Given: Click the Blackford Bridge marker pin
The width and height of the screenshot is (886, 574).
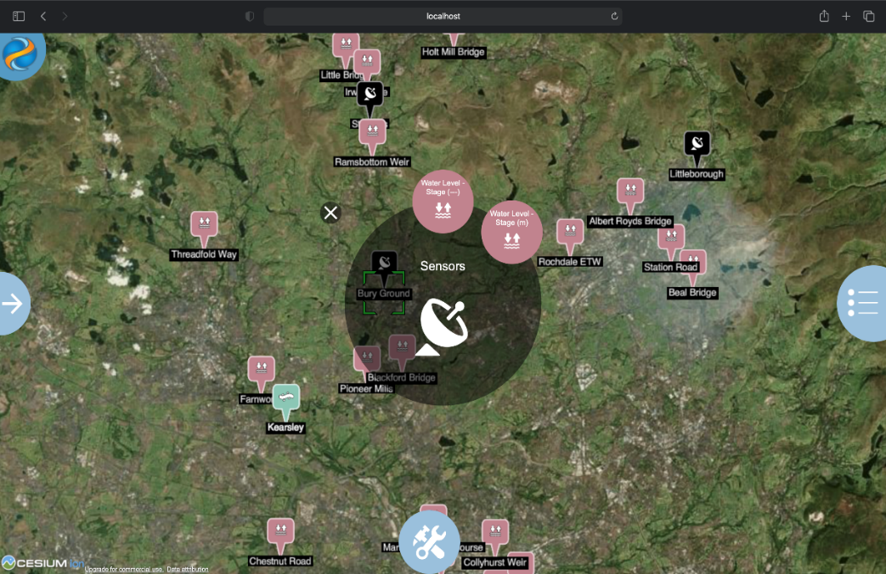Looking at the screenshot, I should (x=402, y=350).
